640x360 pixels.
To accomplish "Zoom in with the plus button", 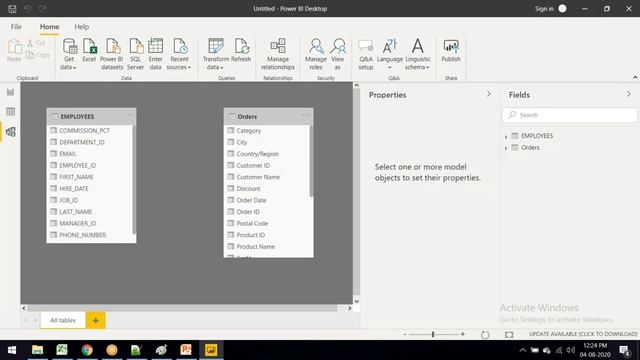I will [x=463, y=334].
